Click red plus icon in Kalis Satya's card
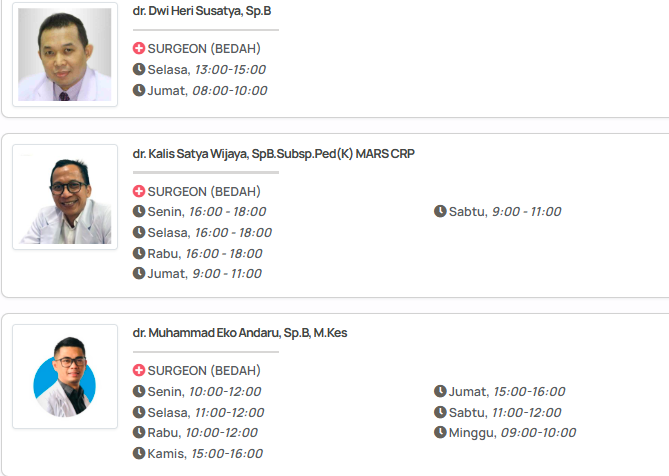This screenshot has width=669, height=476. [x=139, y=191]
